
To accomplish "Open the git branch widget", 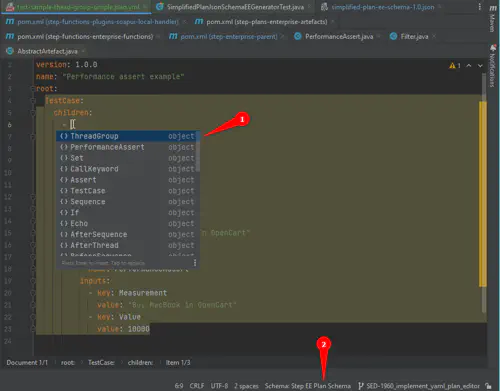I will tap(419, 386).
